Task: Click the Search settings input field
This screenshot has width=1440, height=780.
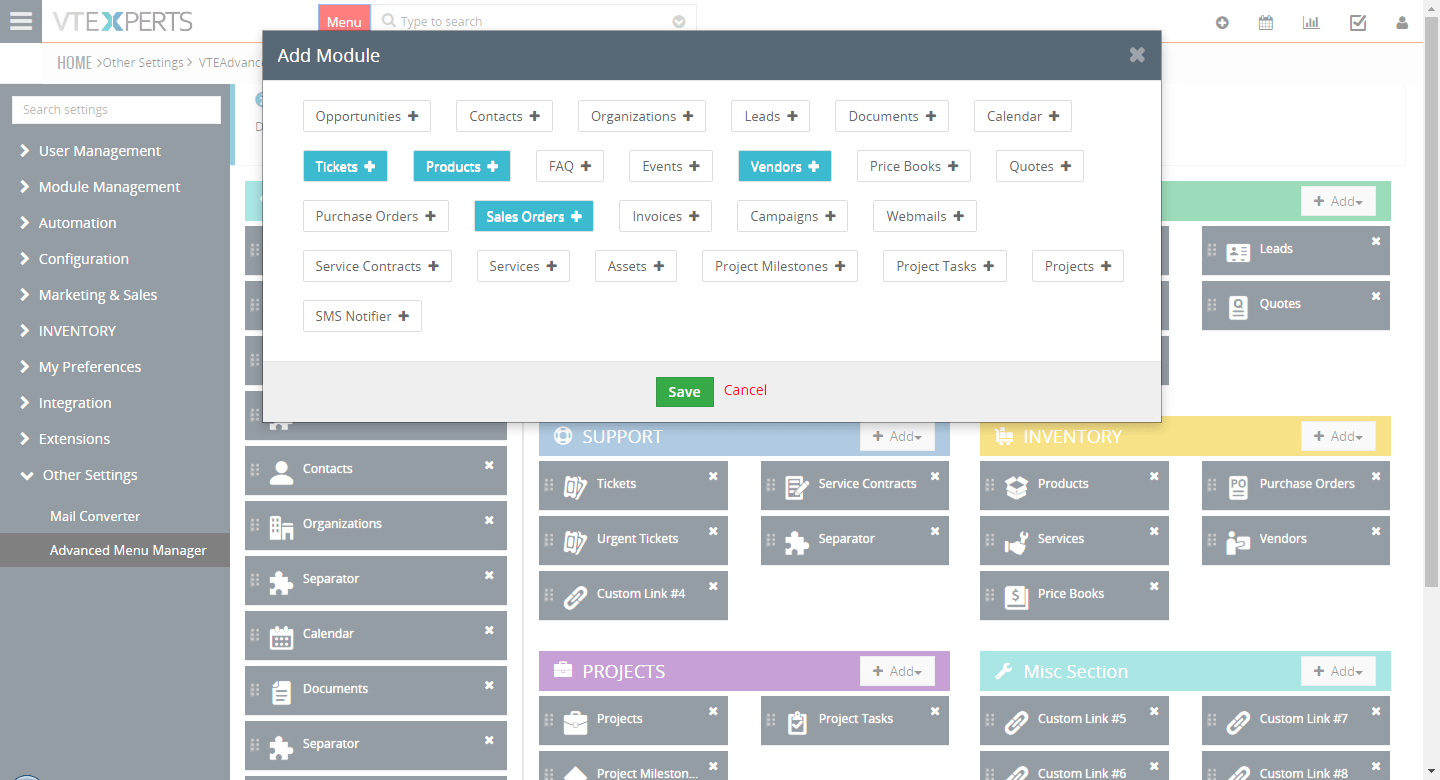Action: click(116, 109)
